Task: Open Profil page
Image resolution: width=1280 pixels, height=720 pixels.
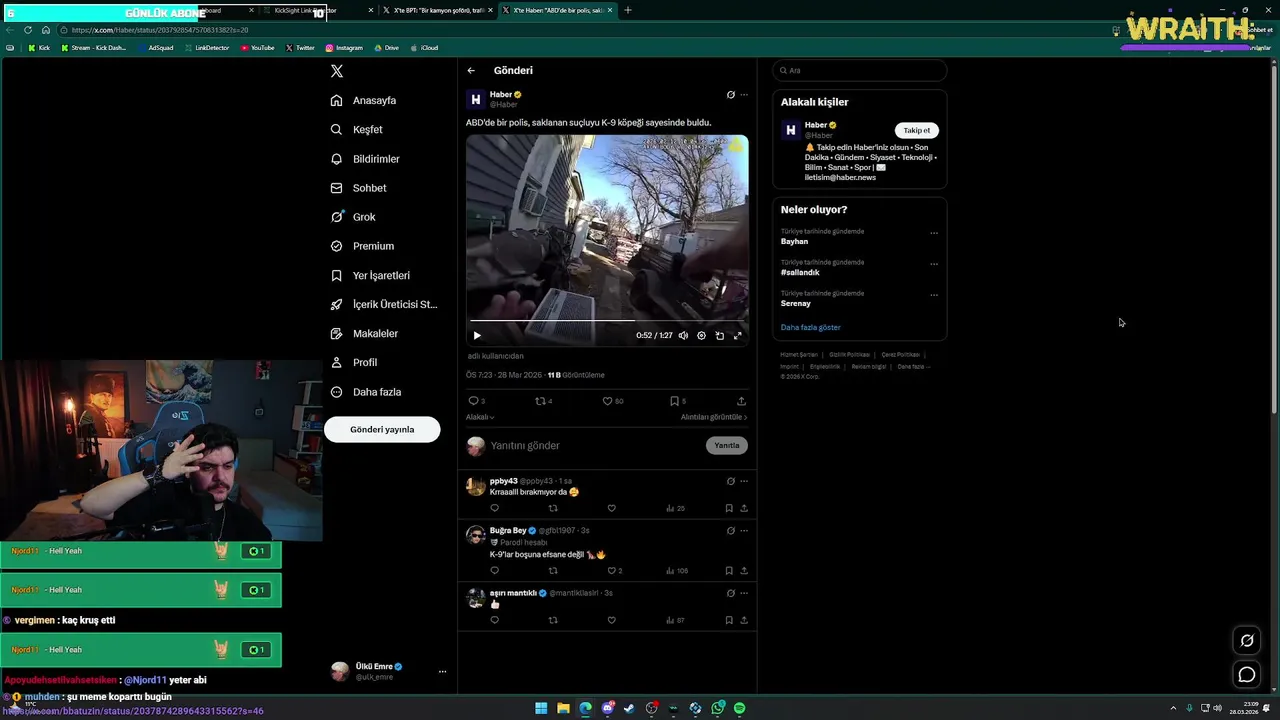Action: point(354,362)
